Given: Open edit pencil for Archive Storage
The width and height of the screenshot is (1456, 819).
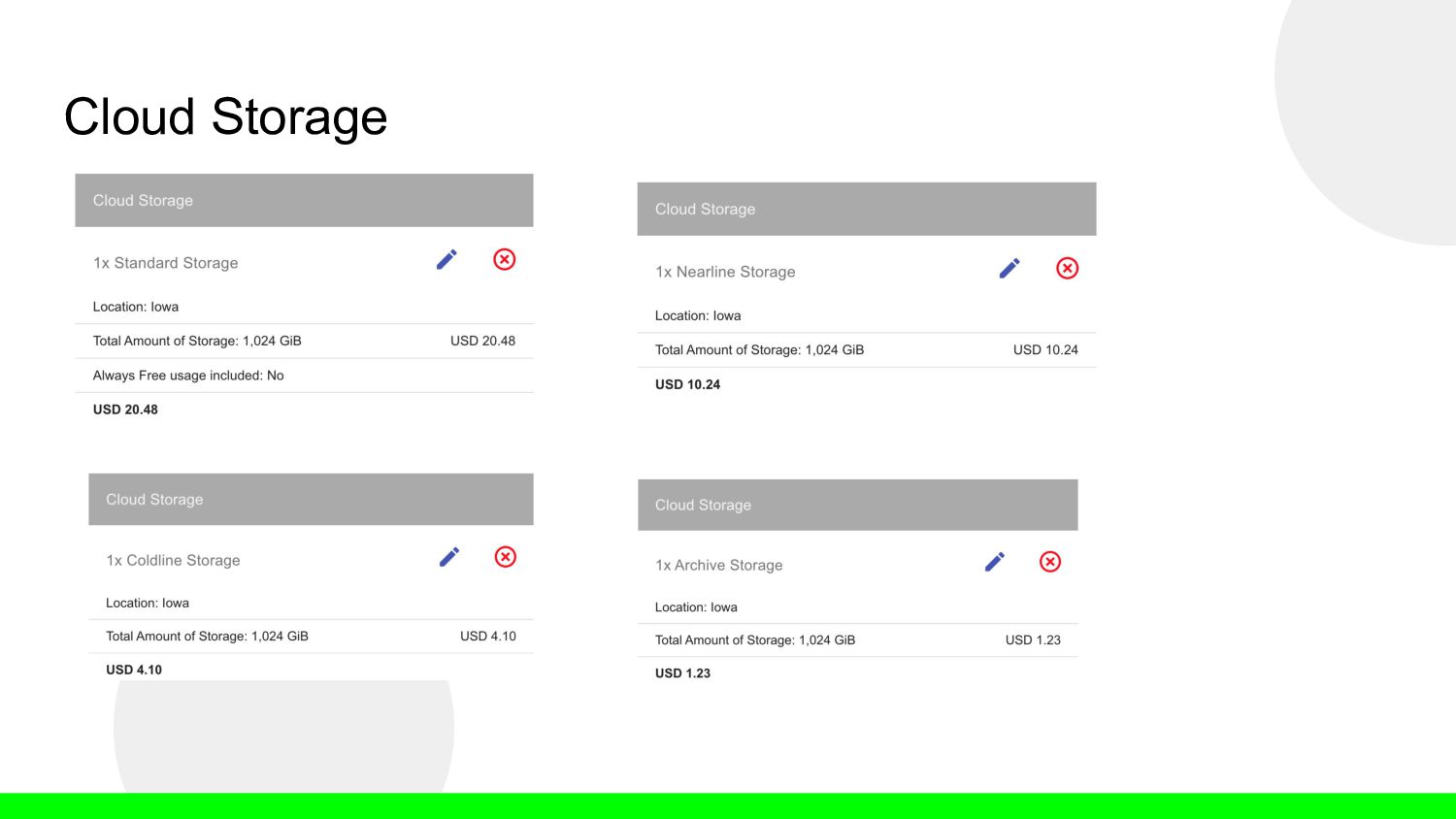Looking at the screenshot, I should (x=995, y=562).
